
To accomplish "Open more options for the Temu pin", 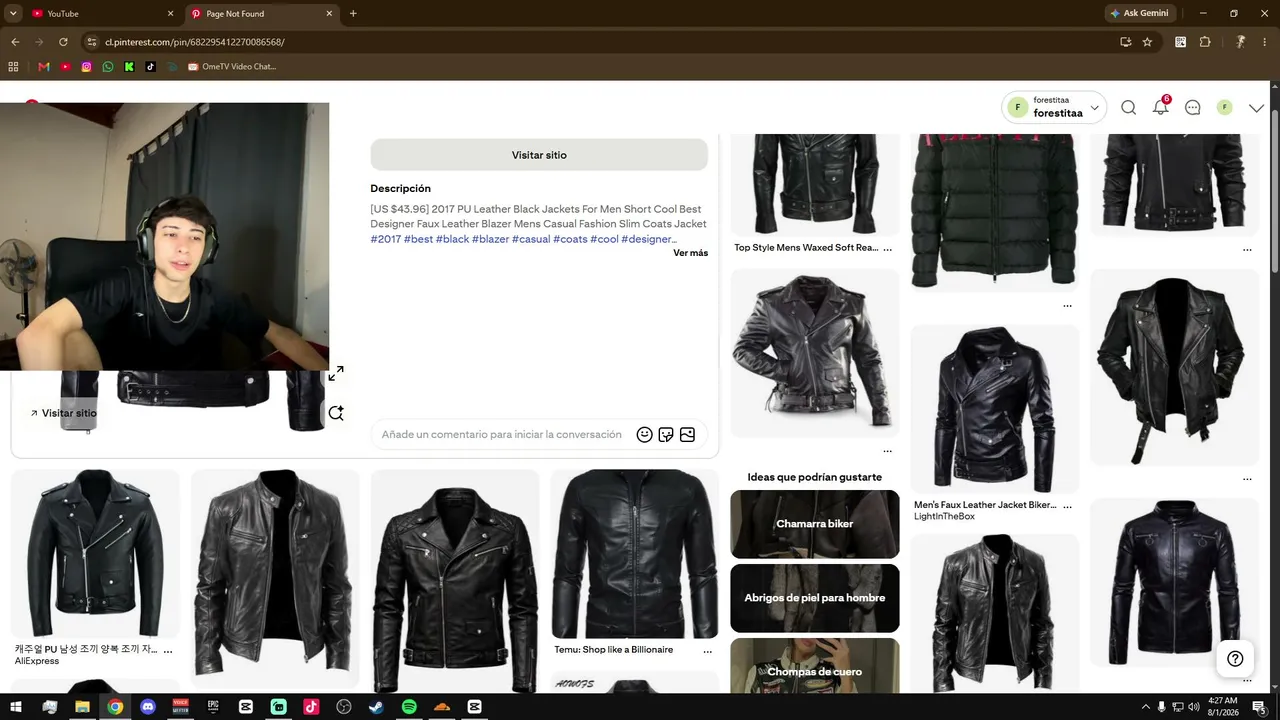I will click(708, 651).
